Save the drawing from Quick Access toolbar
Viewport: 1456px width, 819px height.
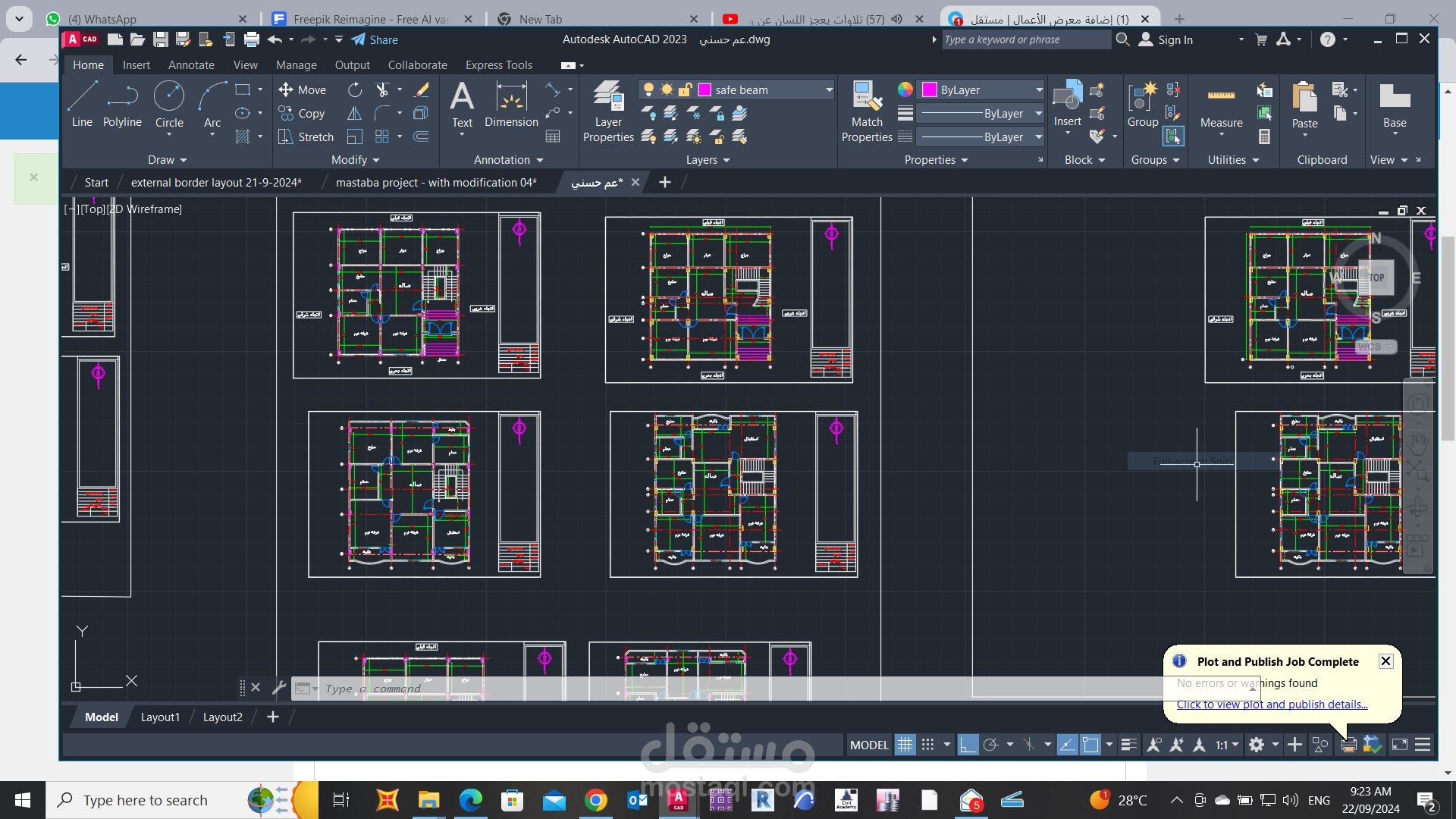pos(160,39)
